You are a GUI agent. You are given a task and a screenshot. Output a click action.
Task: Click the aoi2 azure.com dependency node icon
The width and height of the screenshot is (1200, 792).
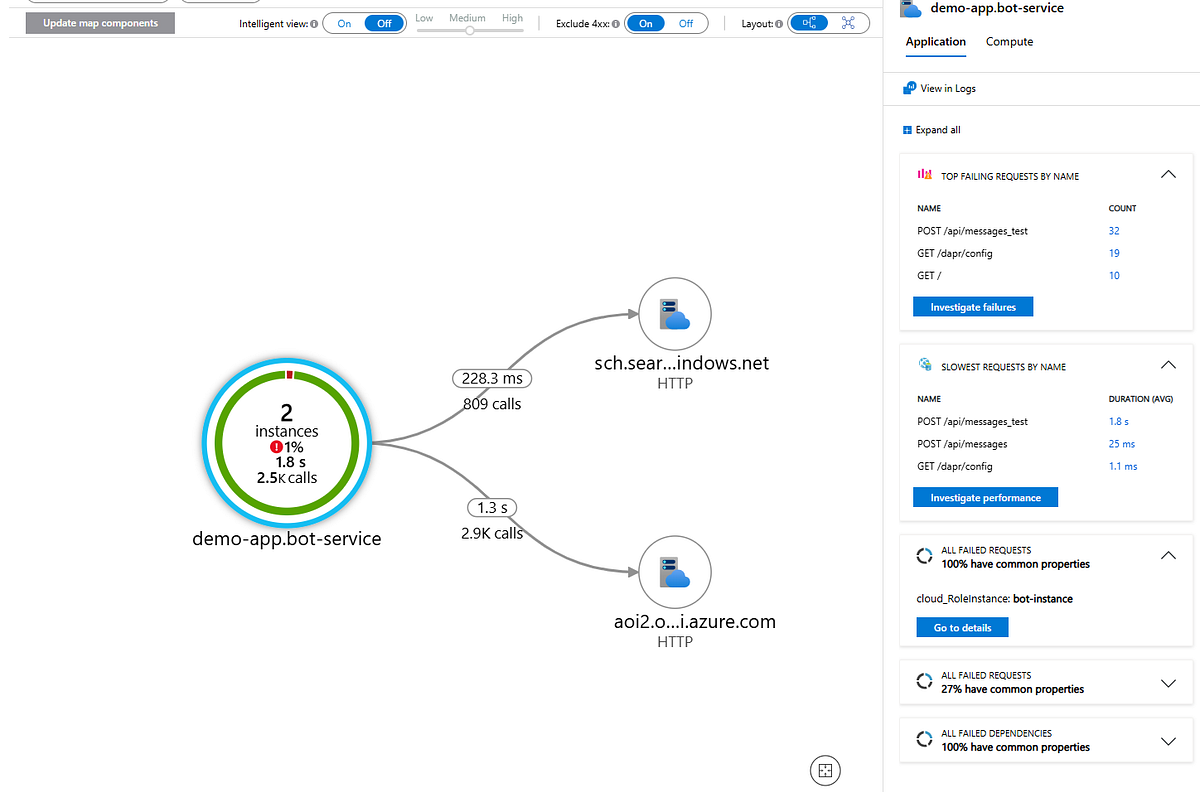pos(674,574)
